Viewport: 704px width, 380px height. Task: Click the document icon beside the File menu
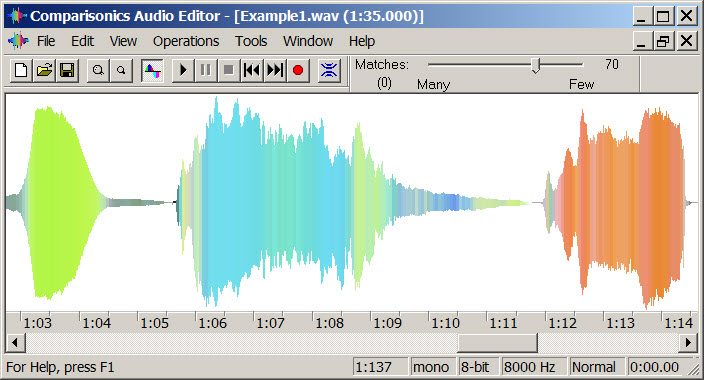coord(18,41)
